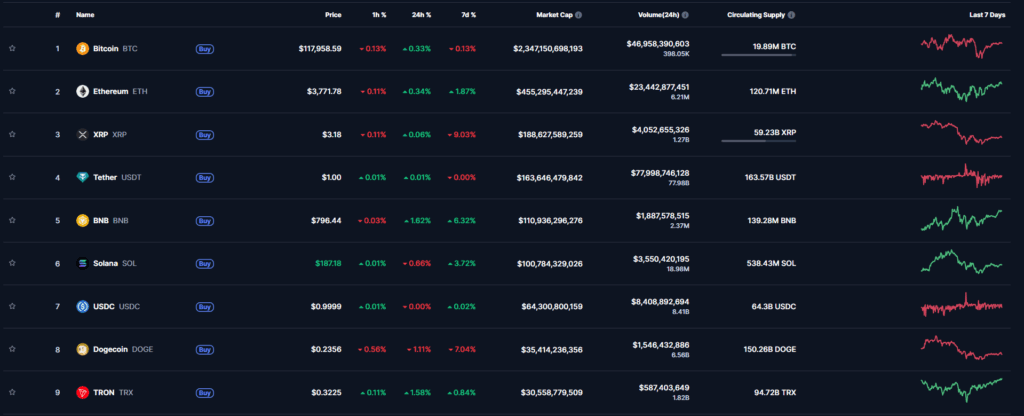
Task: Click Buy next to Solana
Action: point(204,263)
